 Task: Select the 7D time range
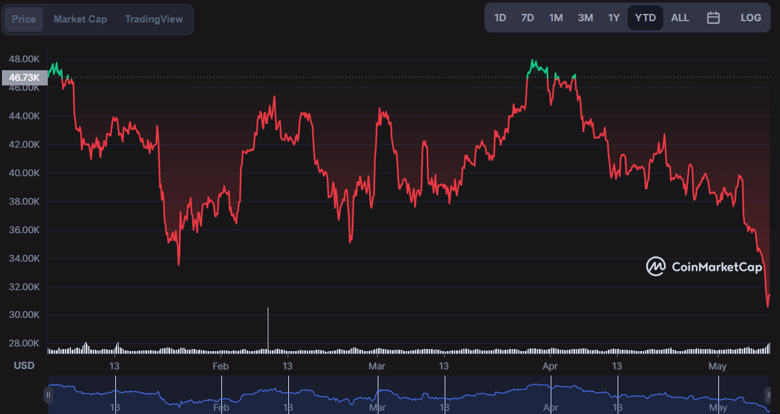tap(527, 18)
